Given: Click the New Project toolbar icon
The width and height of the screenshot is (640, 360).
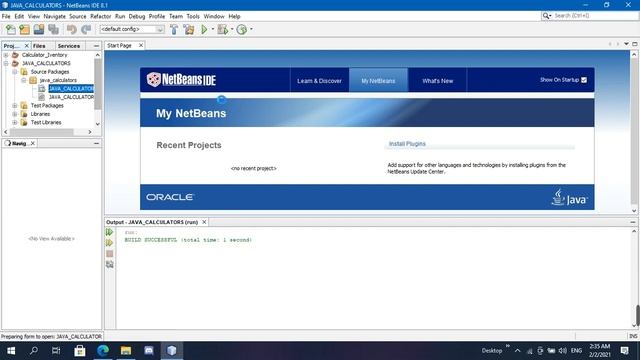Looking at the screenshot, I should tap(24, 29).
